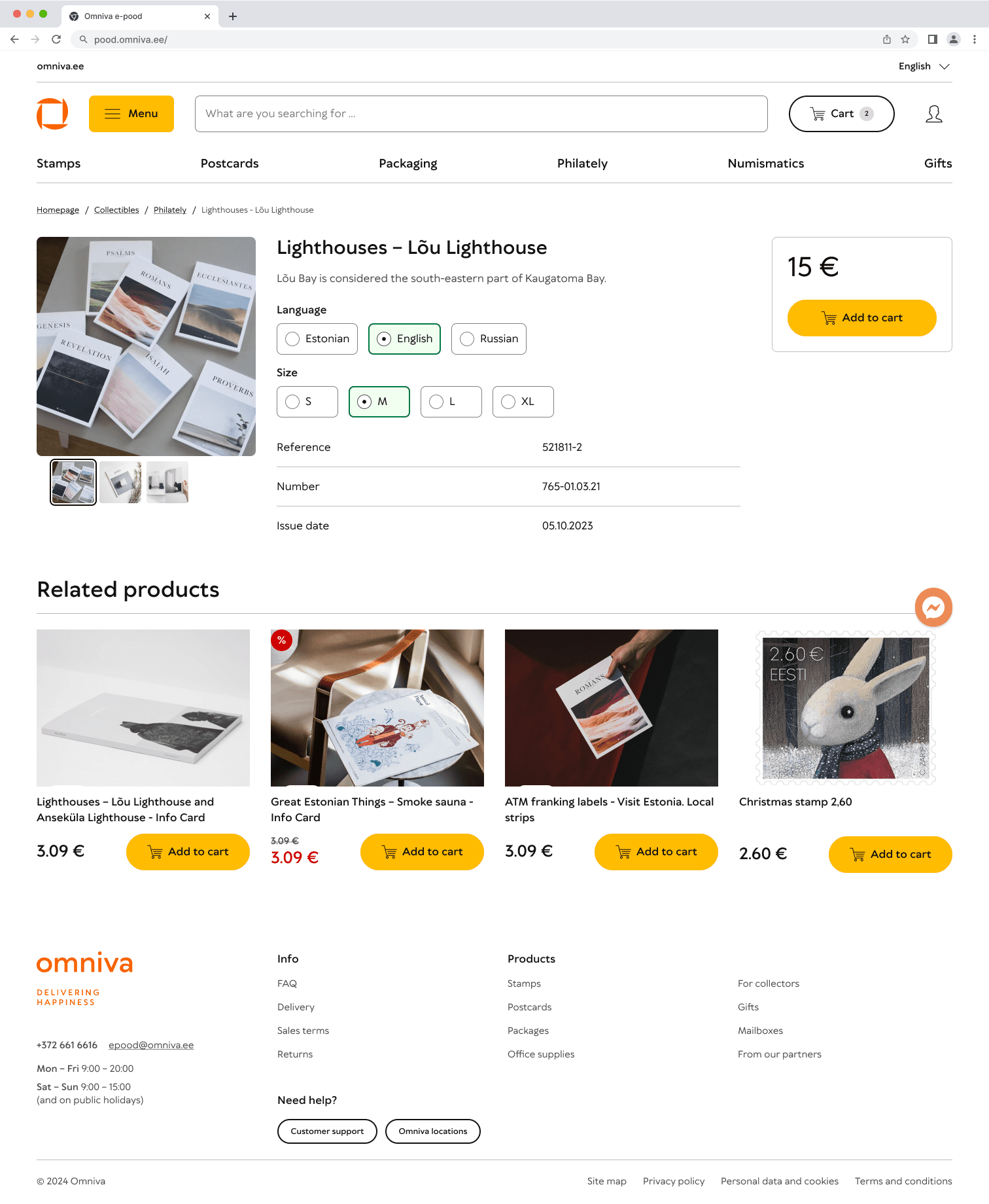This screenshot has width=989, height=1204.
Task: Open the Numismatics category tab
Action: pyautogui.click(x=766, y=164)
